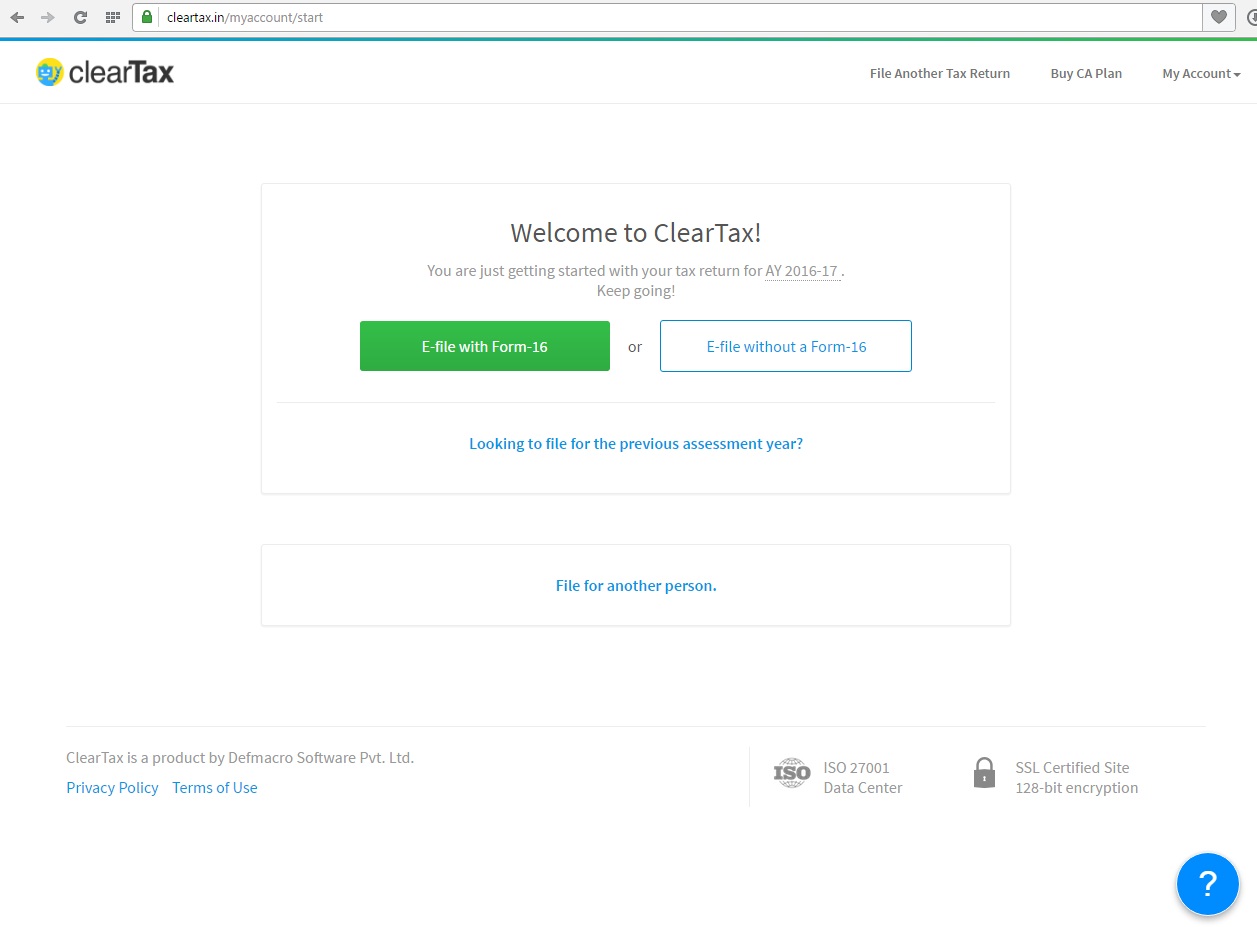Click the green SSL padlock in address bar

click(147, 17)
